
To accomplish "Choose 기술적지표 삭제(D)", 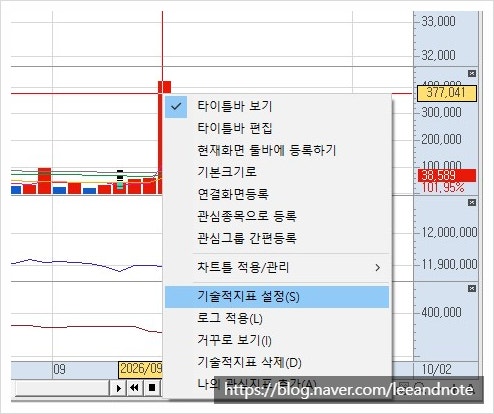I will coord(277,362).
